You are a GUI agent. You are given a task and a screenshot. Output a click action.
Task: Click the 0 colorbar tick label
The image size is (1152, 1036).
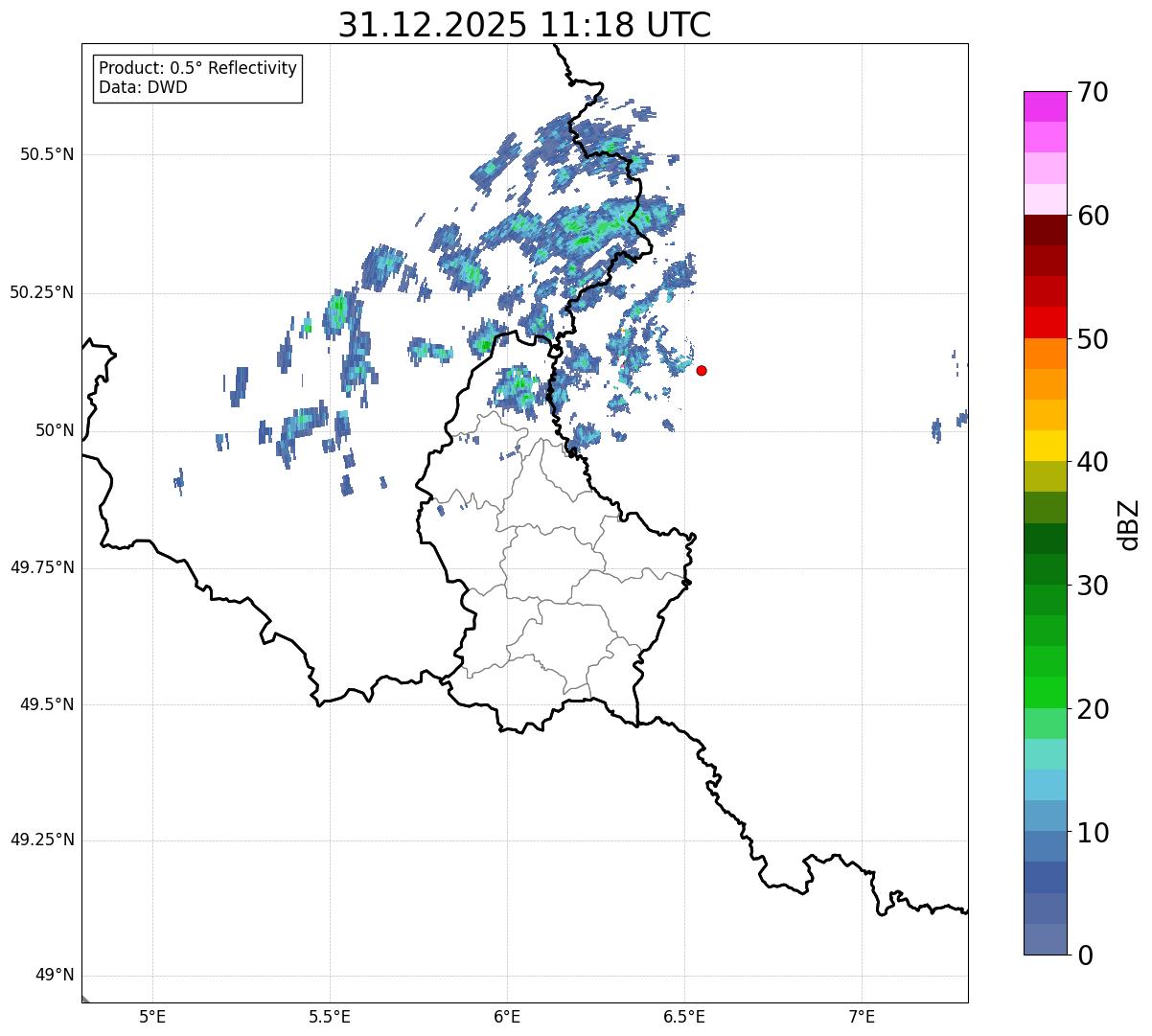tap(1085, 955)
